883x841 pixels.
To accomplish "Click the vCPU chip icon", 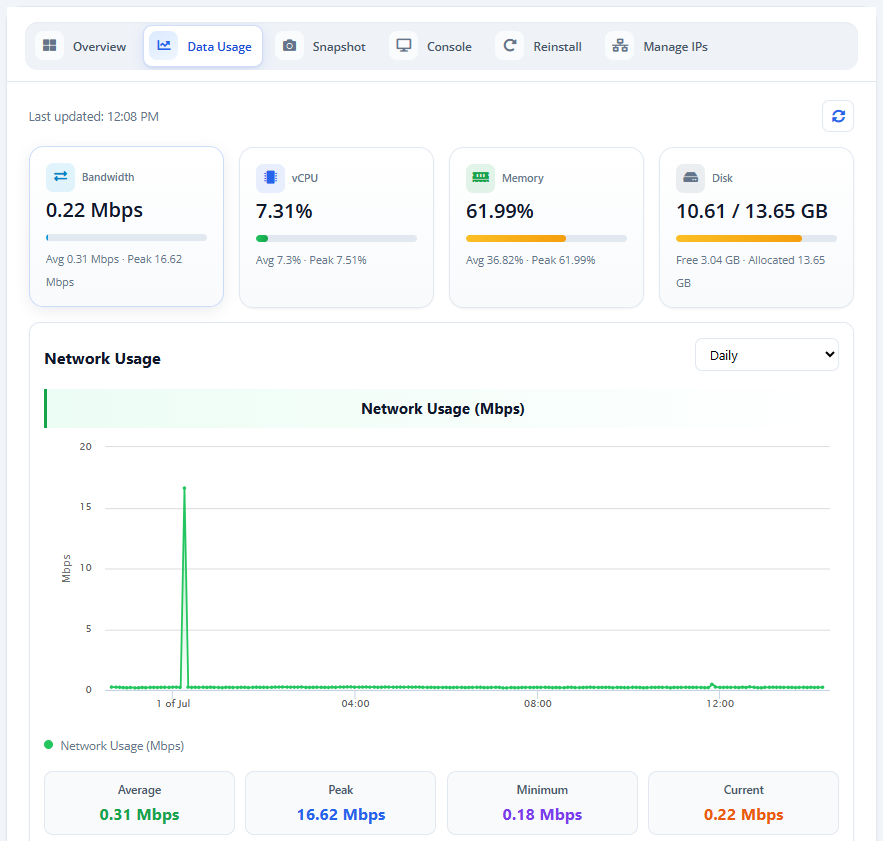I will [x=270, y=178].
